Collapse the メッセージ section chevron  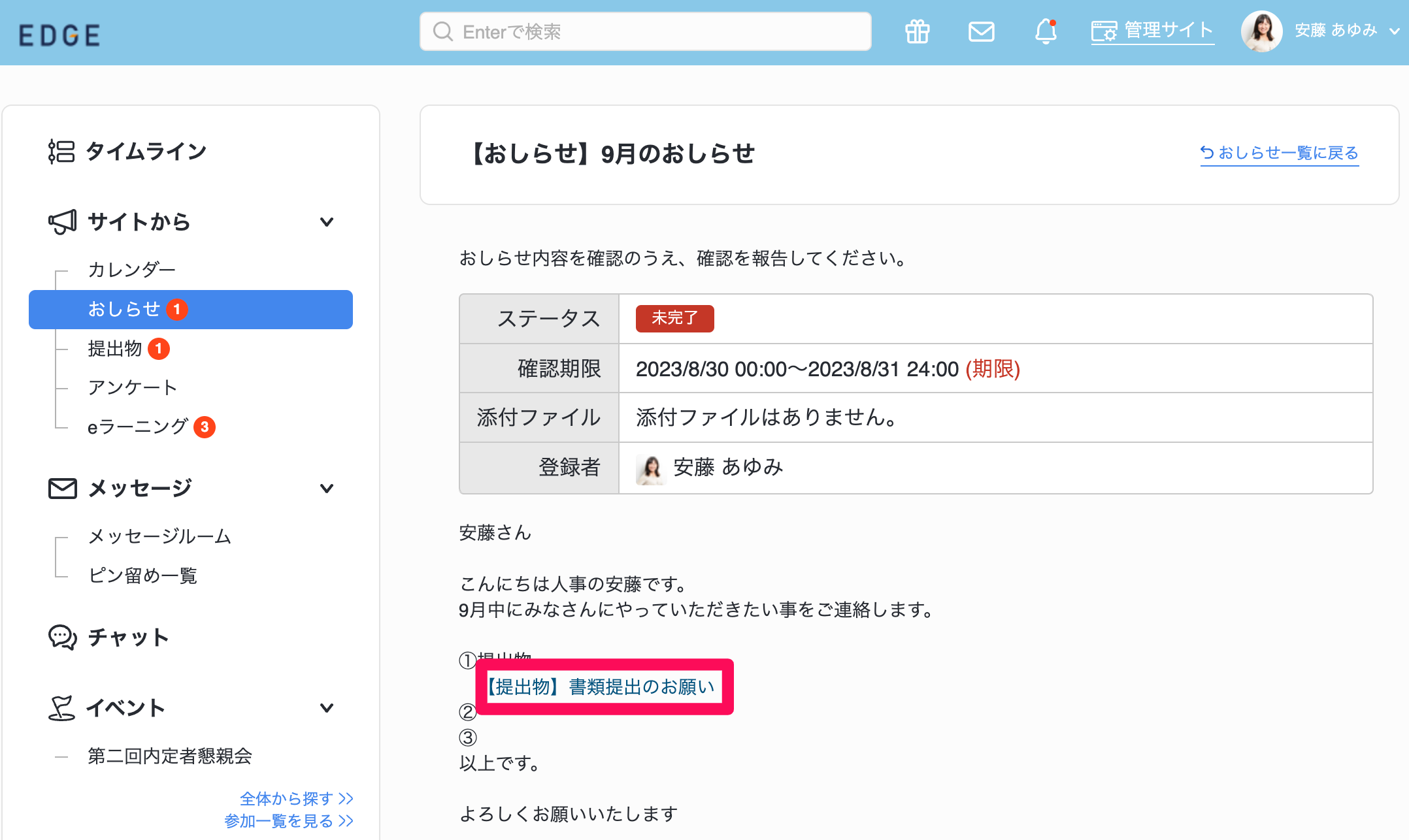tap(327, 489)
